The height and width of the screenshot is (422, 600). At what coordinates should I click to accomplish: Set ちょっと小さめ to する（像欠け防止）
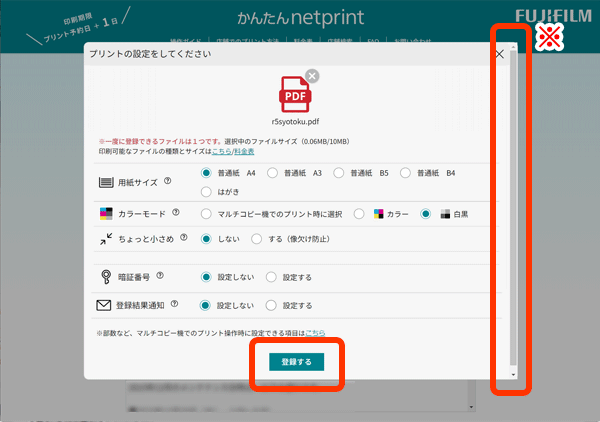click(256, 239)
